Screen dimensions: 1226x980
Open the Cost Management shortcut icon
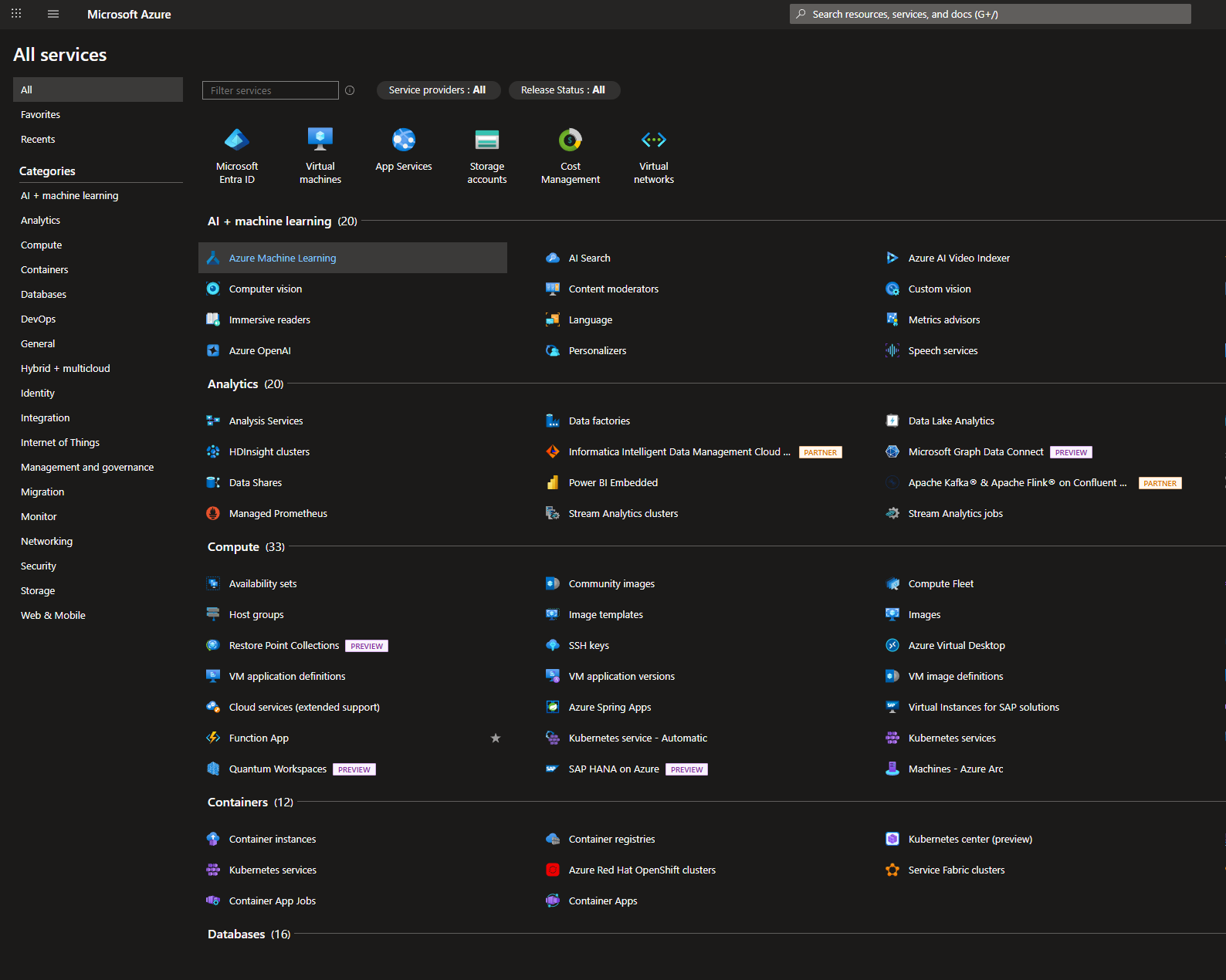571,140
